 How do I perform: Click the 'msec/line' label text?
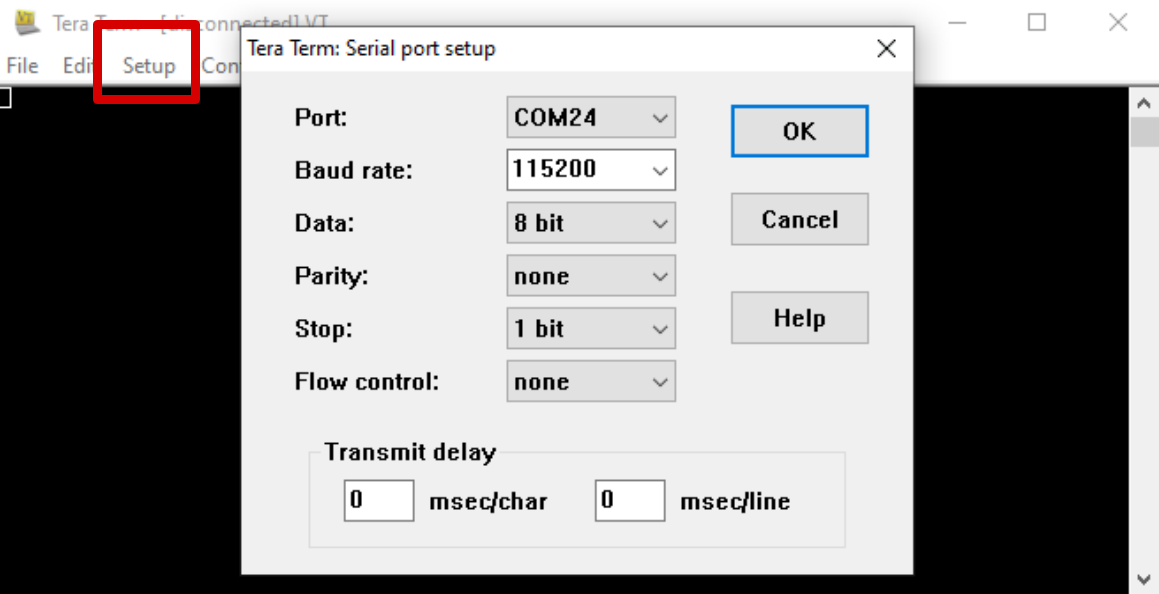pos(735,502)
